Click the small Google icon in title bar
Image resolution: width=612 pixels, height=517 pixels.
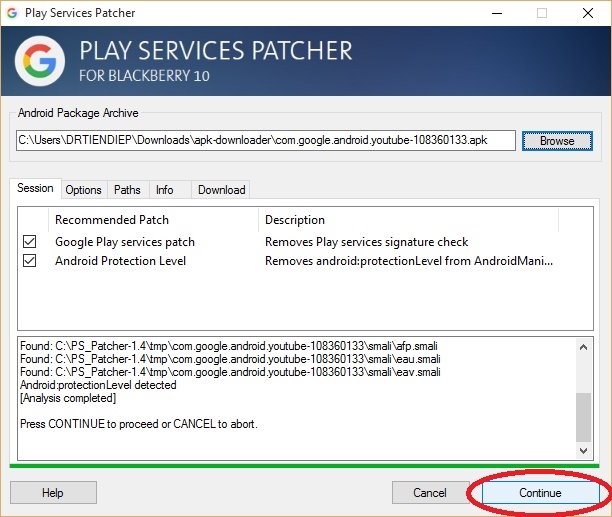point(11,13)
